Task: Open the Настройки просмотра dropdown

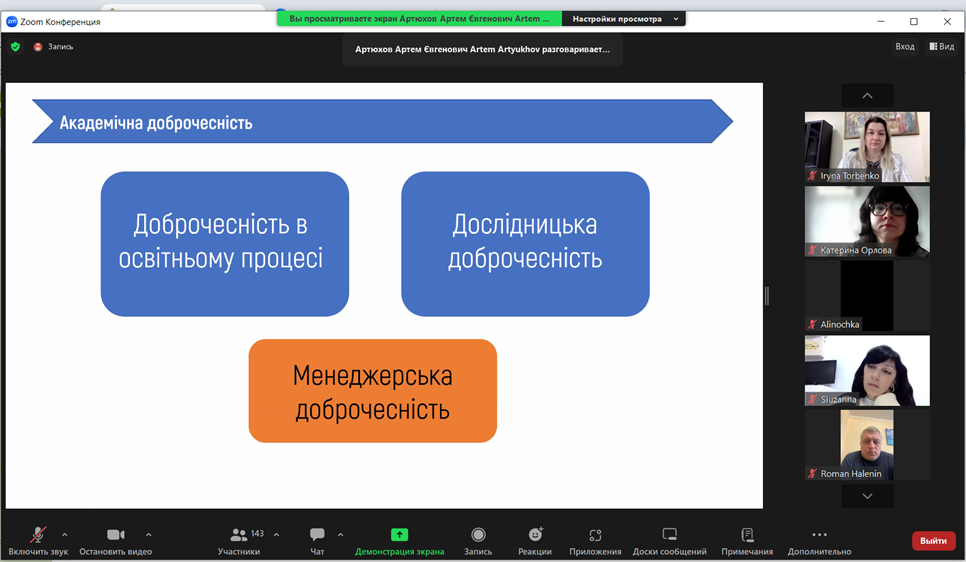Action: 624,19
